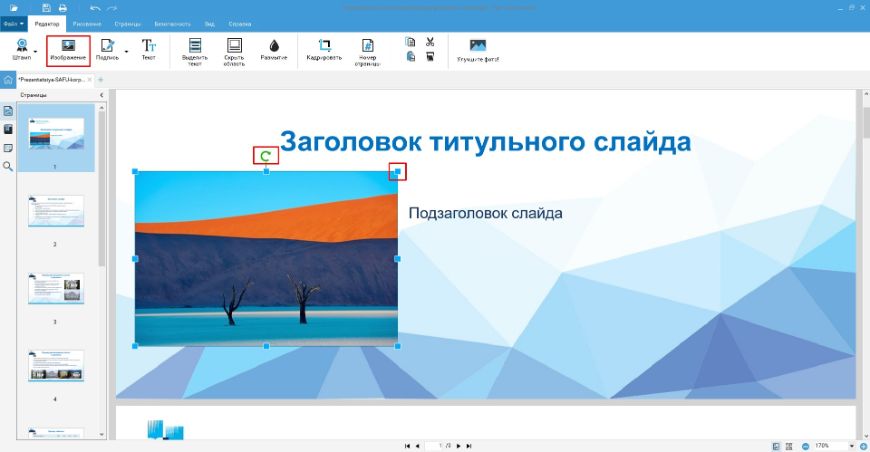This screenshot has height=452, width=870.
Task: Select page 3 thumbnail
Action: (x=56, y=288)
